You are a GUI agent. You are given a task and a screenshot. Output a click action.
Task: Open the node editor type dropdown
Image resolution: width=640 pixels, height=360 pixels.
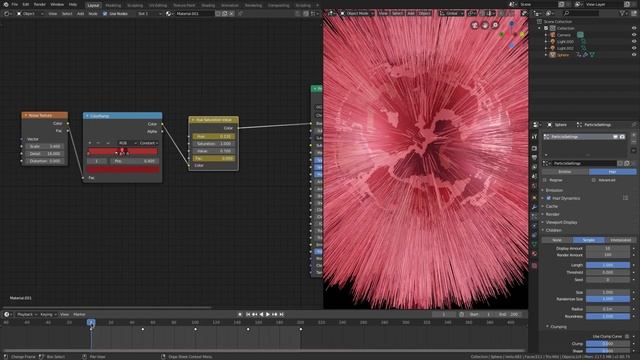click(7, 13)
